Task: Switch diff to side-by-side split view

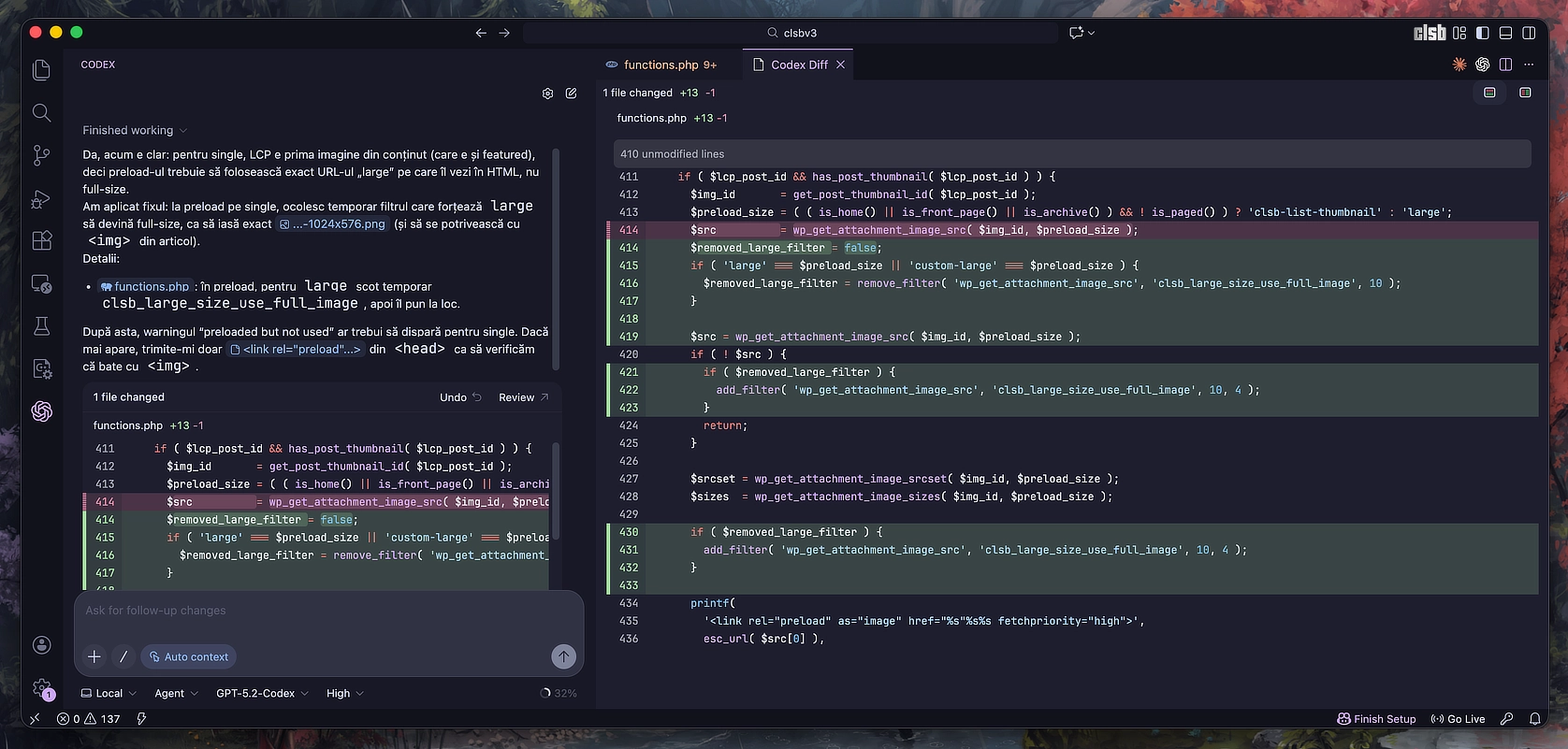Action: click(x=1525, y=93)
